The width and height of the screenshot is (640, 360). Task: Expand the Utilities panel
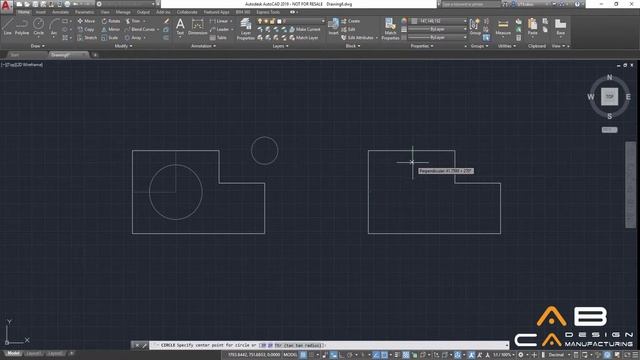507,46
